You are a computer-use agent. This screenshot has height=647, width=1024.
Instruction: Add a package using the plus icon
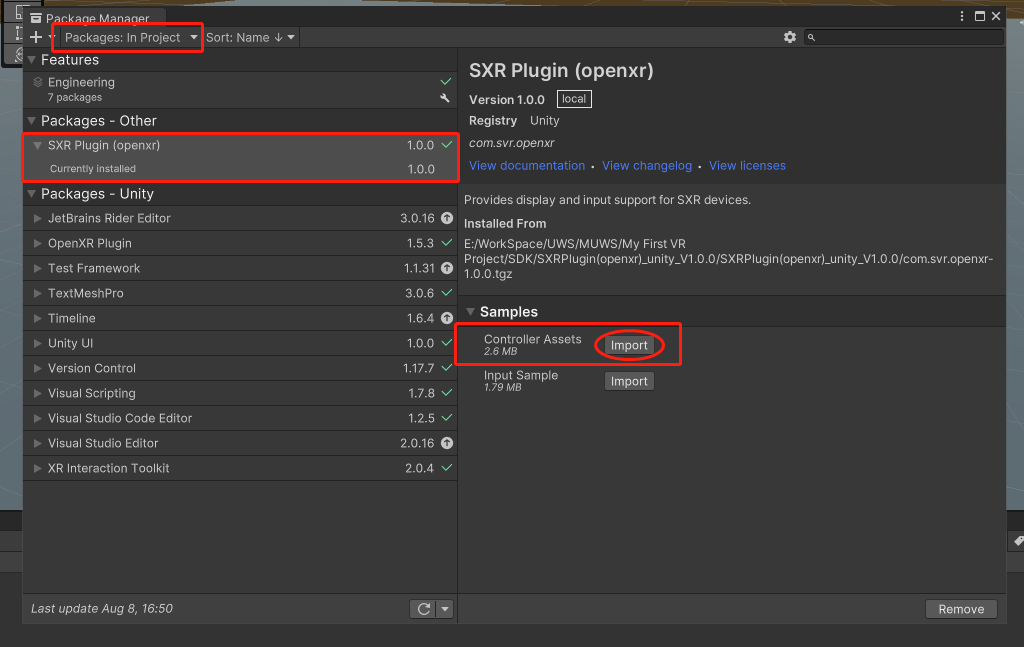pos(35,37)
